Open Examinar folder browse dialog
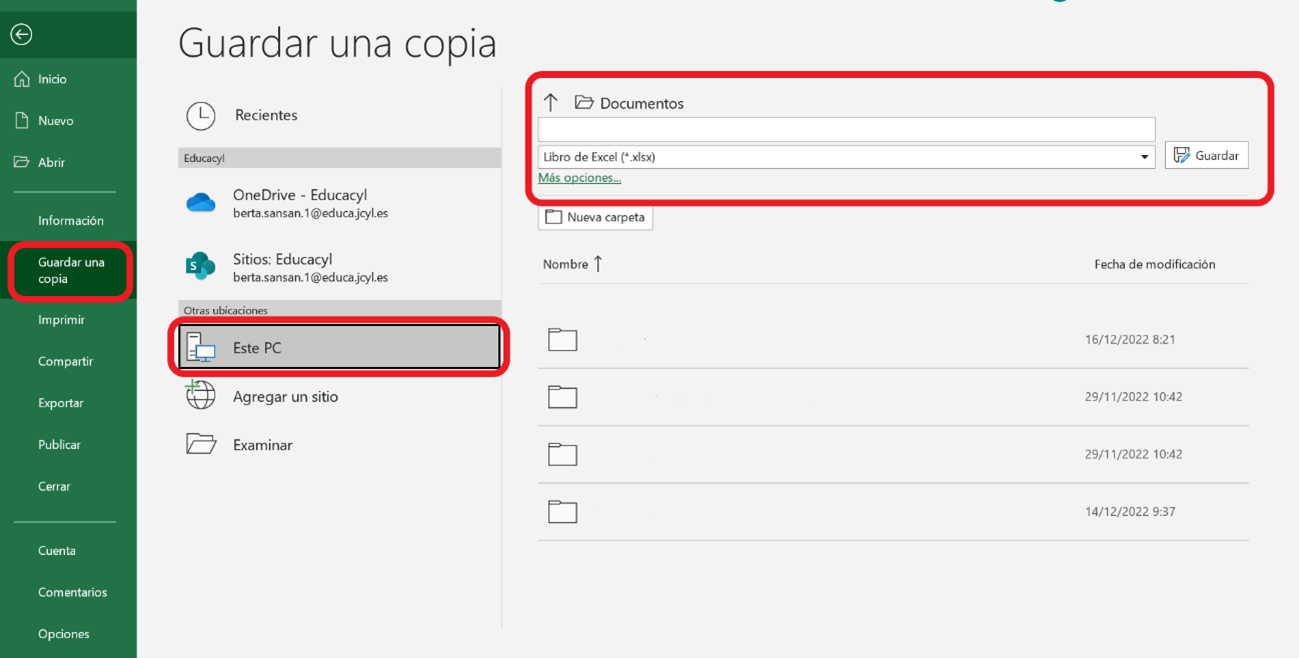Image resolution: width=1299 pixels, height=658 pixels. pyautogui.click(x=262, y=445)
